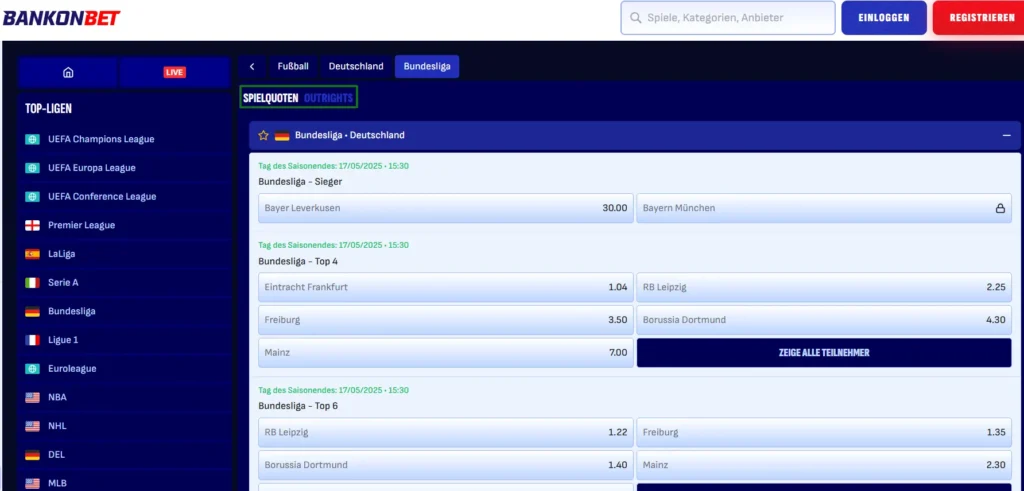Open the home icon in sidebar
The image size is (1024, 491).
click(x=68, y=72)
